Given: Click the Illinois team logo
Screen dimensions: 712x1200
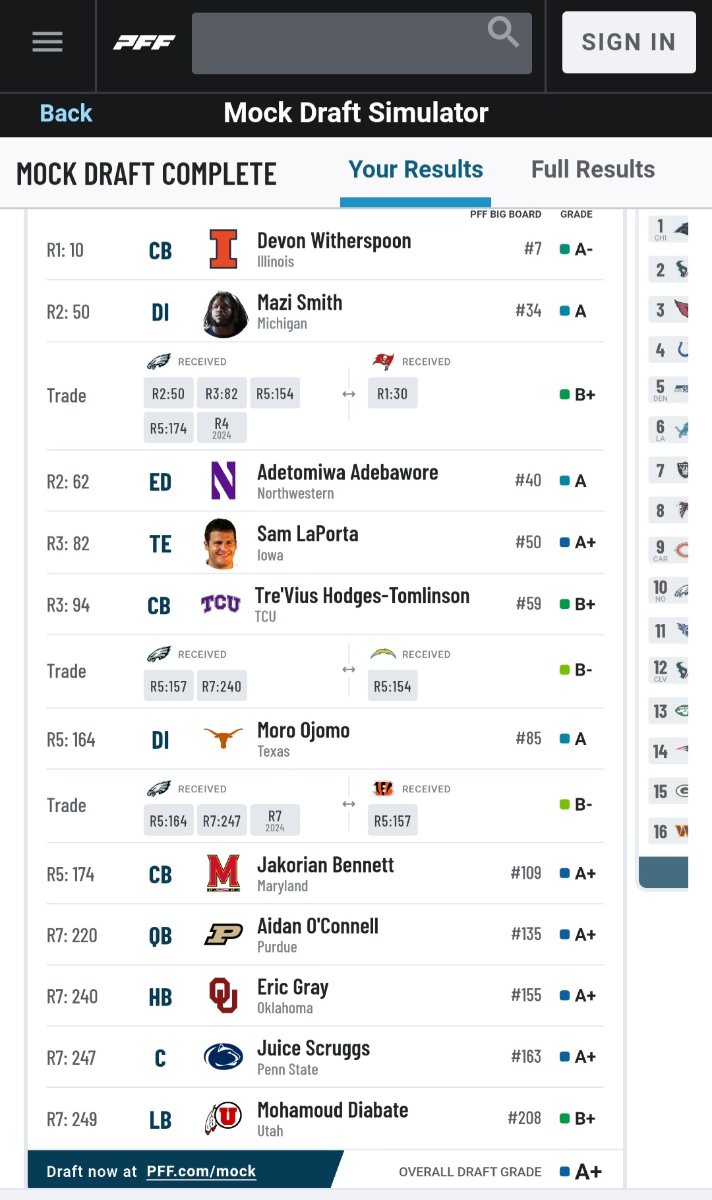Looking at the screenshot, I should point(223,250).
